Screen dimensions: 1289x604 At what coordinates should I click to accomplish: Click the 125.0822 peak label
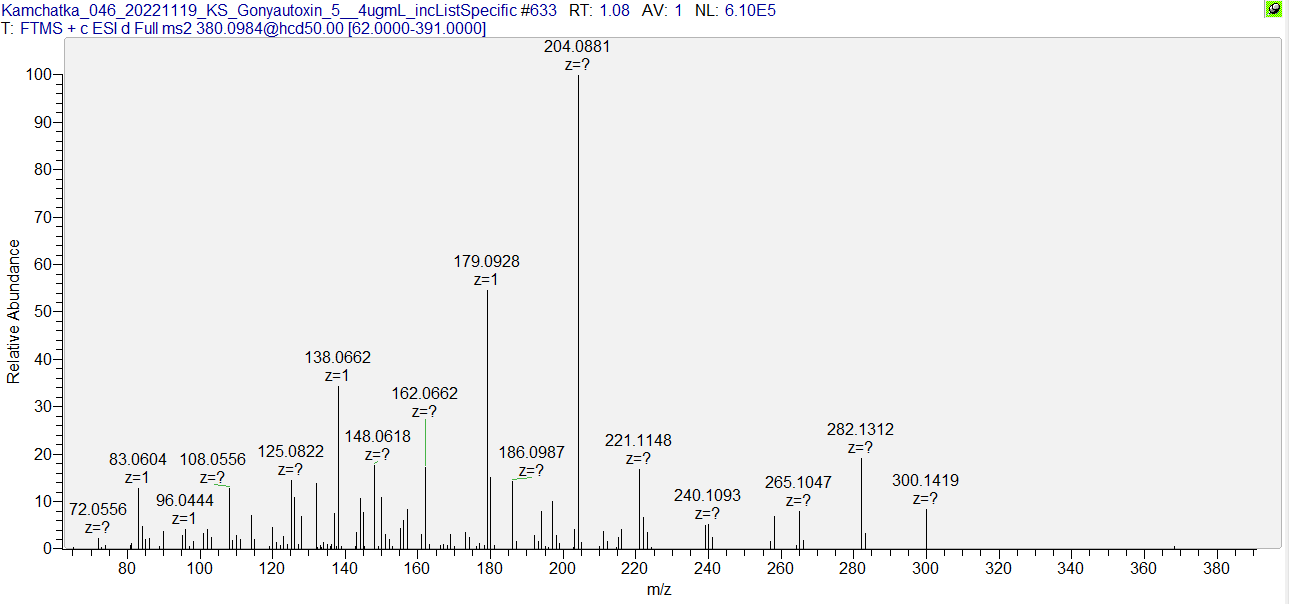coord(291,451)
